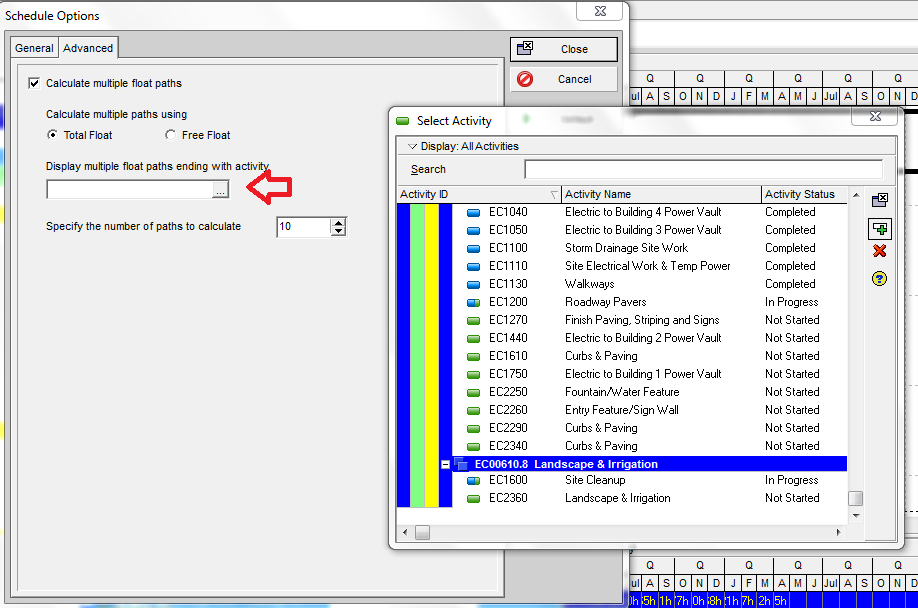Sort by the Activity ID column header
This screenshot has height=608, width=918.
coord(478,194)
